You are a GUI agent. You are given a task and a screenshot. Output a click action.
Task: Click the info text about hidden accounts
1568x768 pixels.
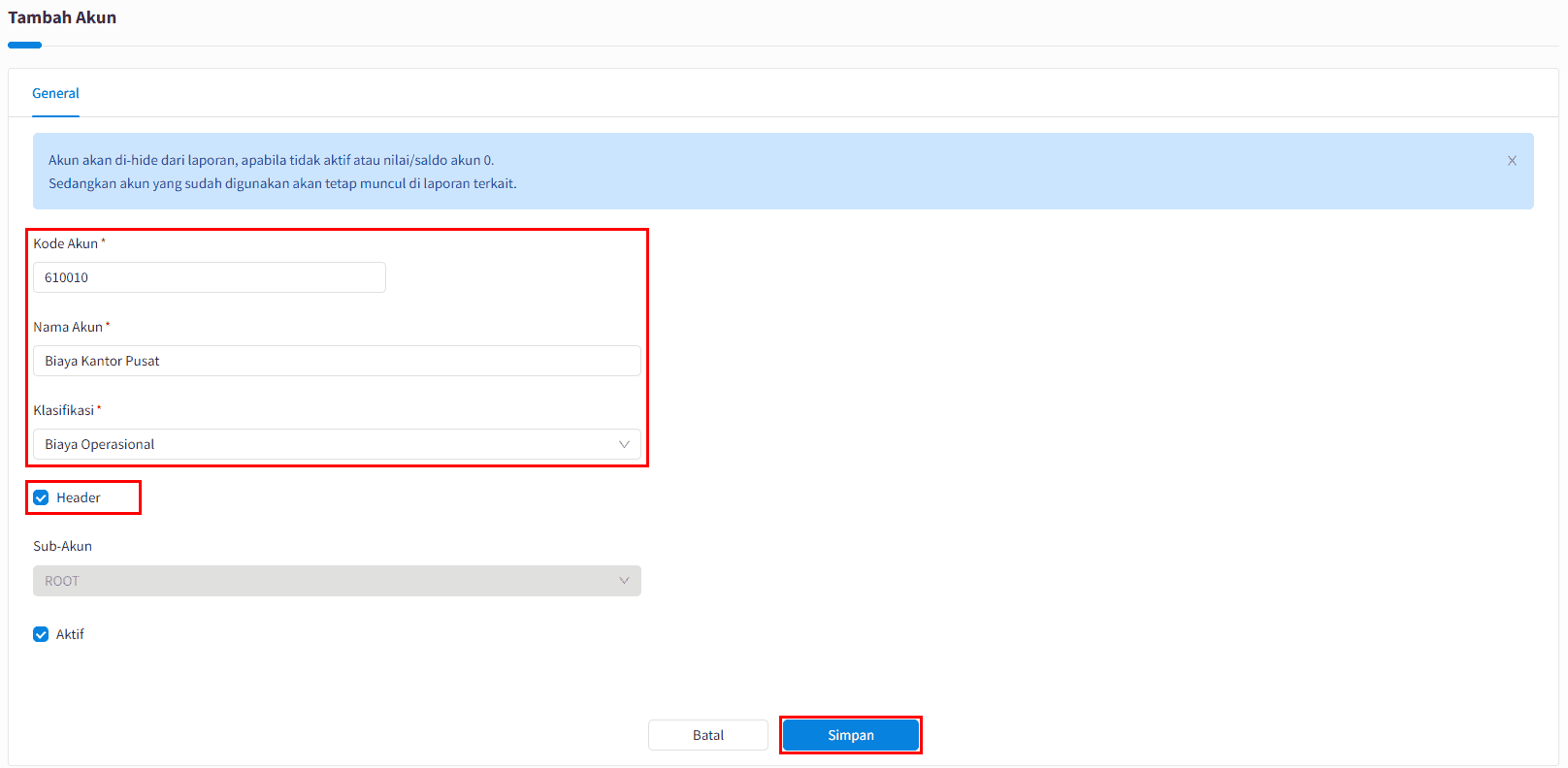point(282,172)
